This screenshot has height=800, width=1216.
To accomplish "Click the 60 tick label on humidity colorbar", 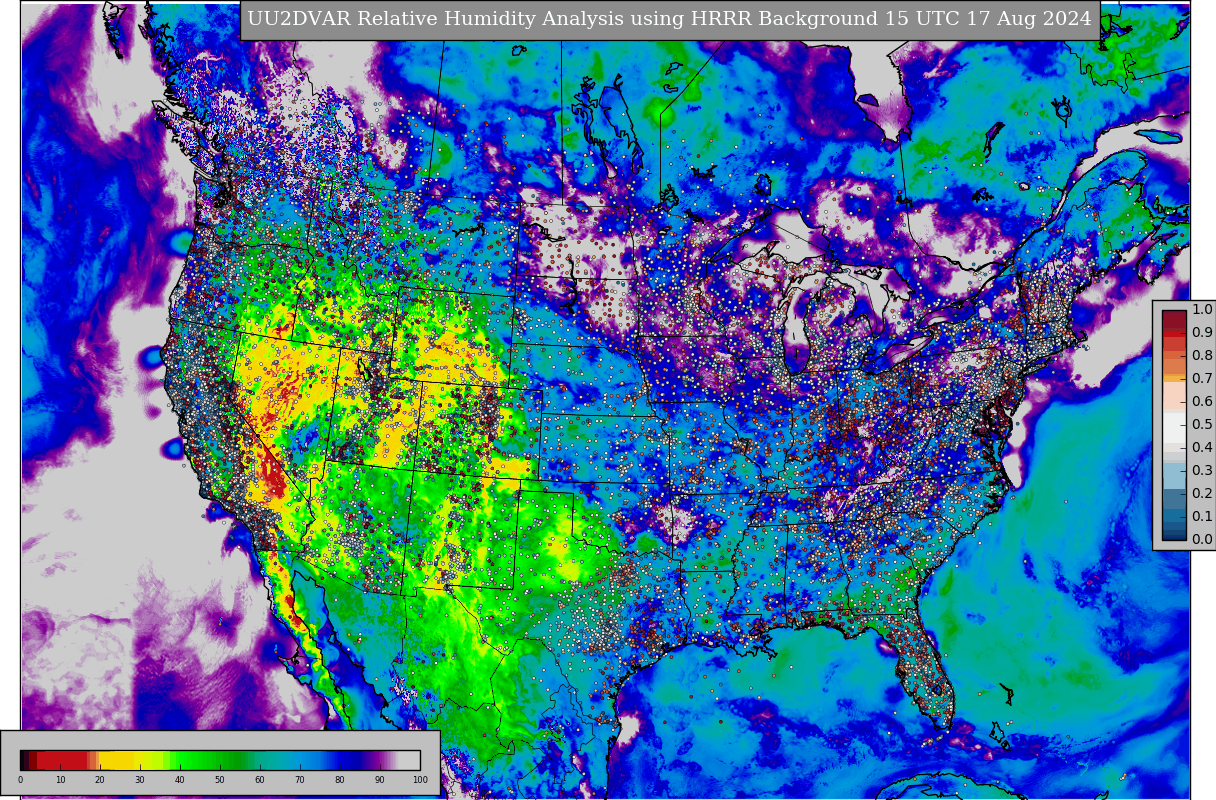I will 260,780.
